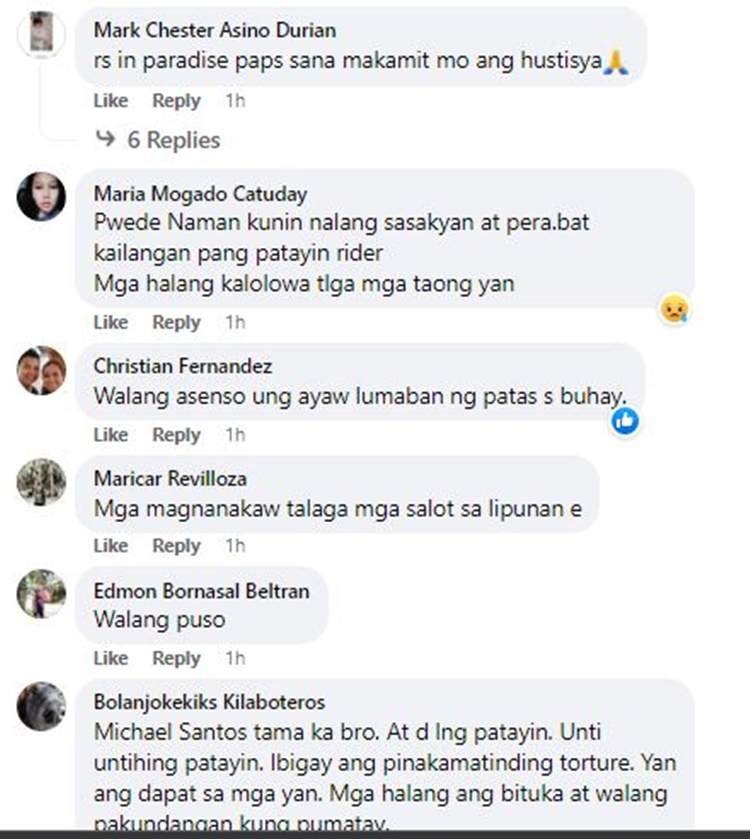Open Bolanjokekiks Kilaboteros's avatar
This screenshot has width=750, height=839.
41,706
